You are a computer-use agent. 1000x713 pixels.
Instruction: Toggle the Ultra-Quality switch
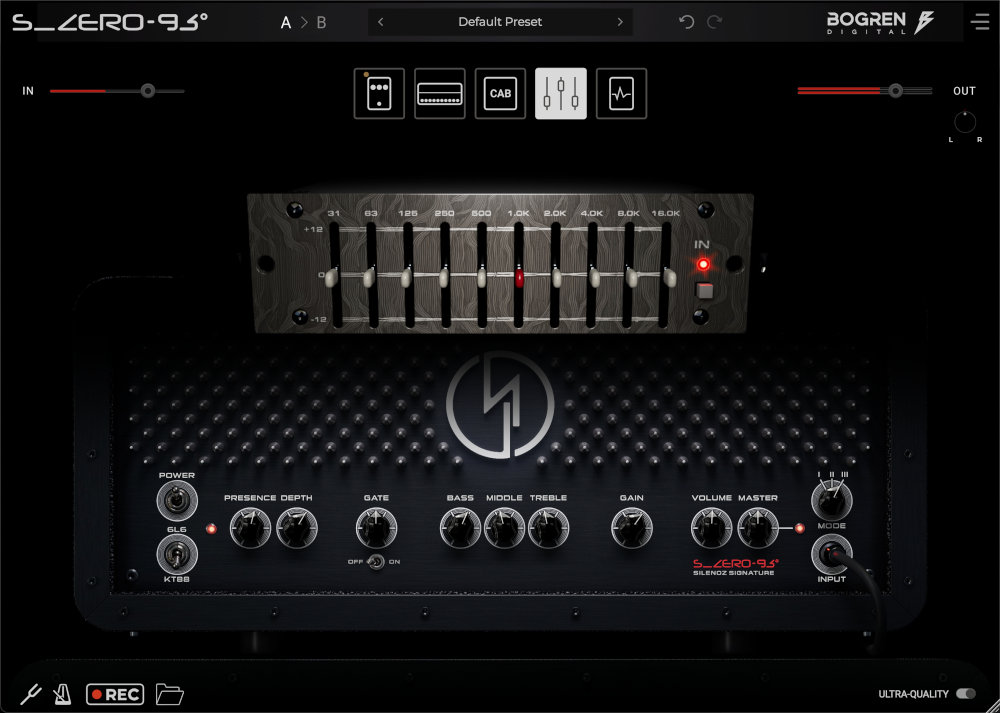[965, 694]
